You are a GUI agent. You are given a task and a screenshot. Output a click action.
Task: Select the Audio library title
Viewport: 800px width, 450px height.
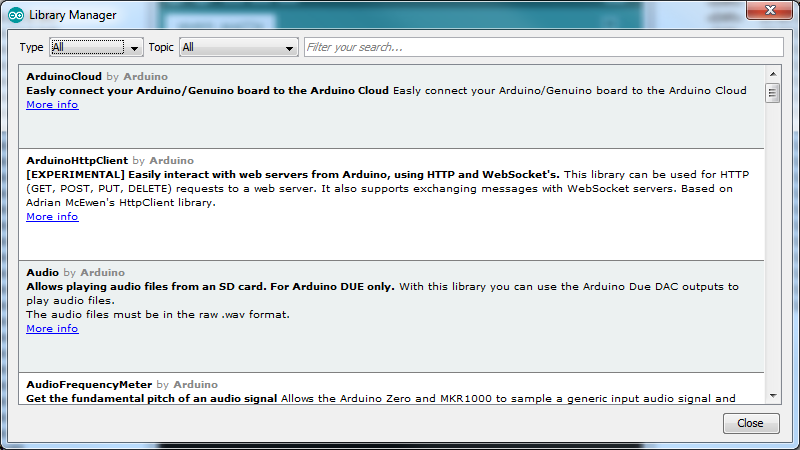42,272
